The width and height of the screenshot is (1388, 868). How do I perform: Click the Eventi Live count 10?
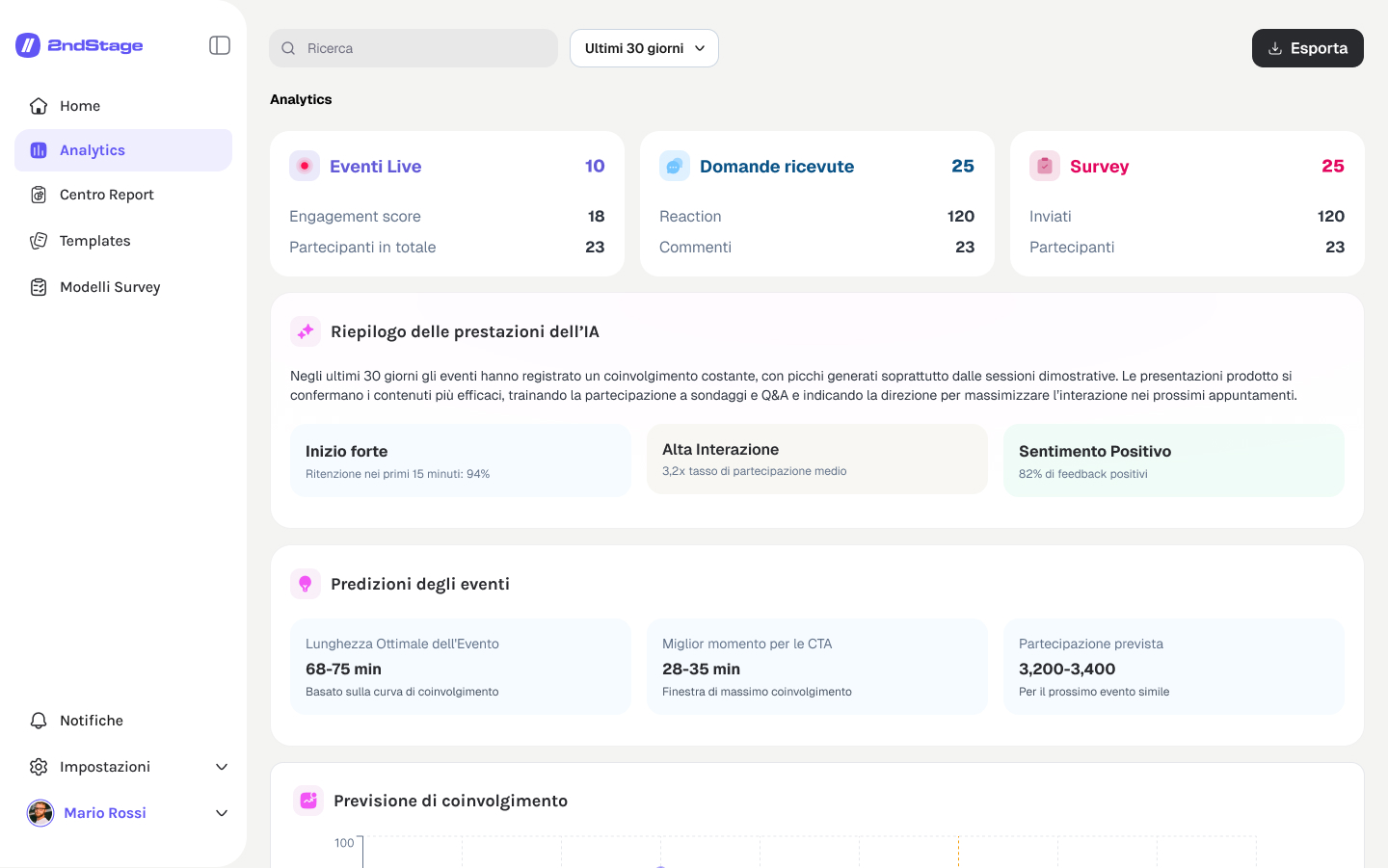[x=595, y=166]
